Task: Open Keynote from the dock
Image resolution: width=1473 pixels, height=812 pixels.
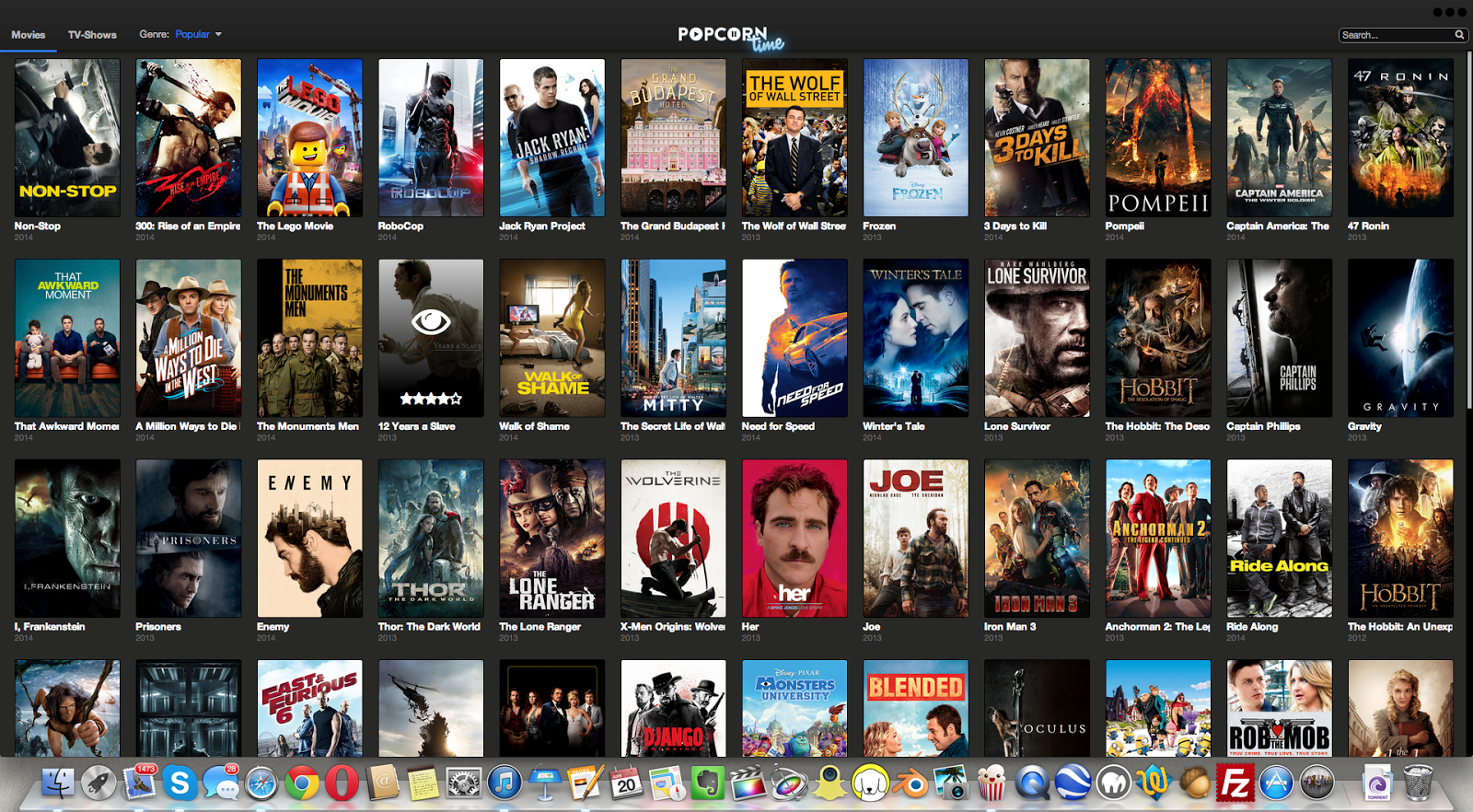Action: coord(545,783)
